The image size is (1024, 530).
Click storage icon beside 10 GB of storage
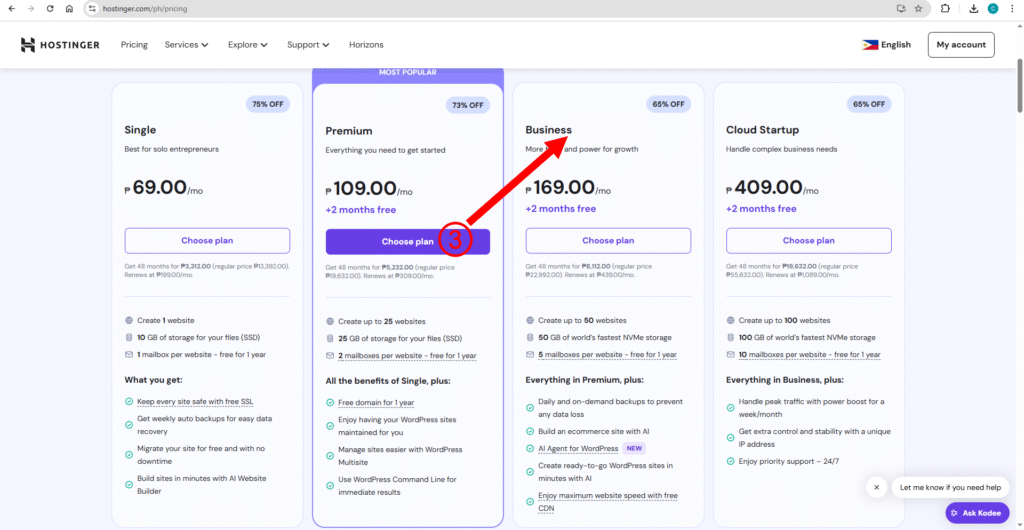tap(129, 337)
